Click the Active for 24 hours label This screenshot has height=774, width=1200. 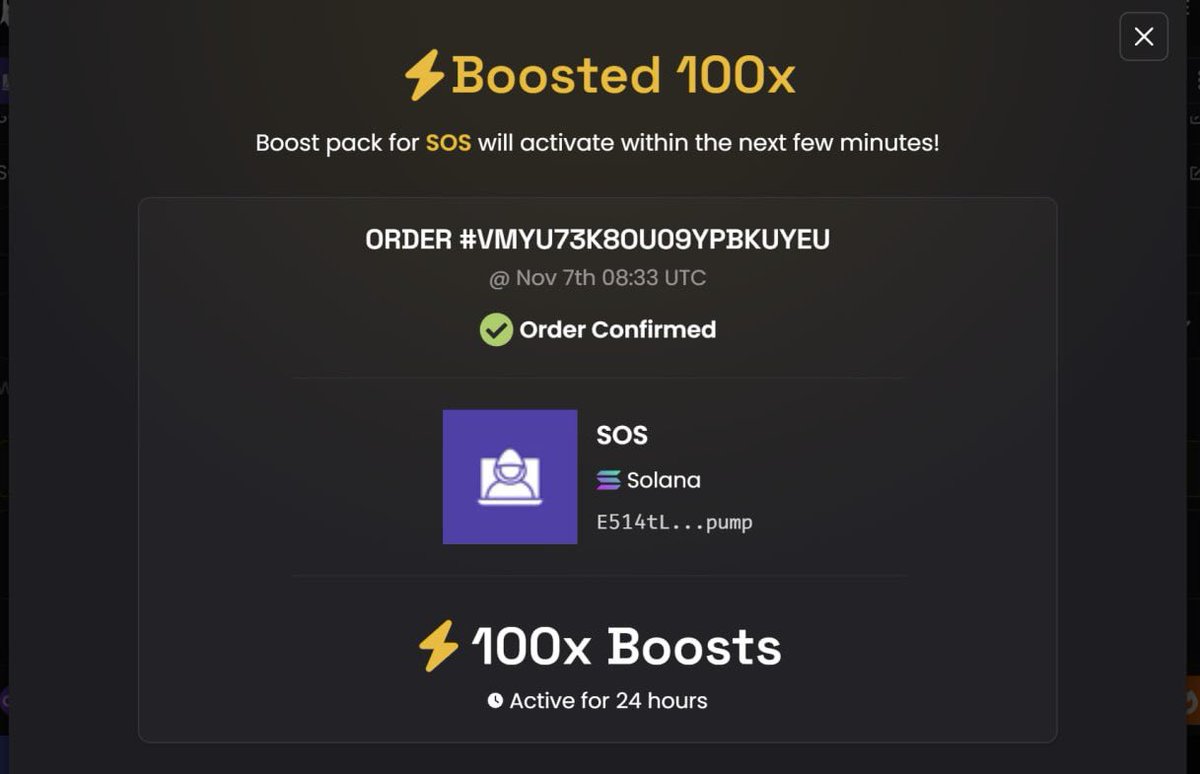[608, 701]
